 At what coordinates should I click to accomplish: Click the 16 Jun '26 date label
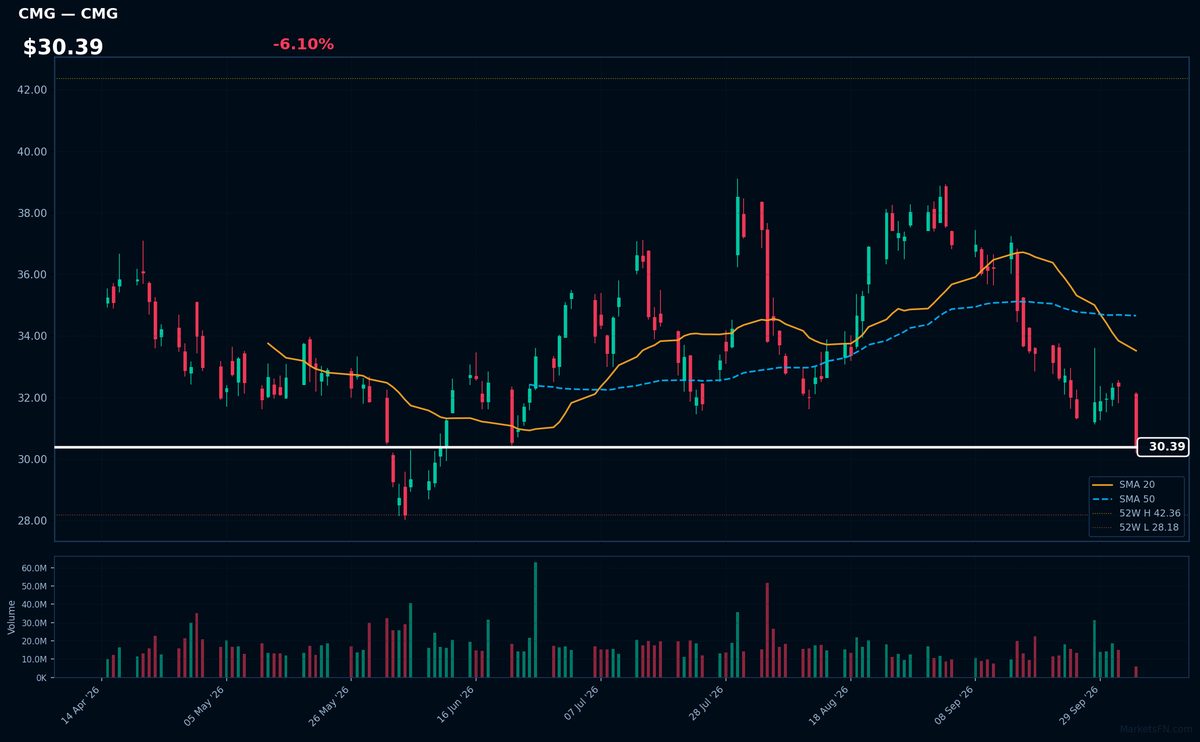pyautogui.click(x=455, y=704)
